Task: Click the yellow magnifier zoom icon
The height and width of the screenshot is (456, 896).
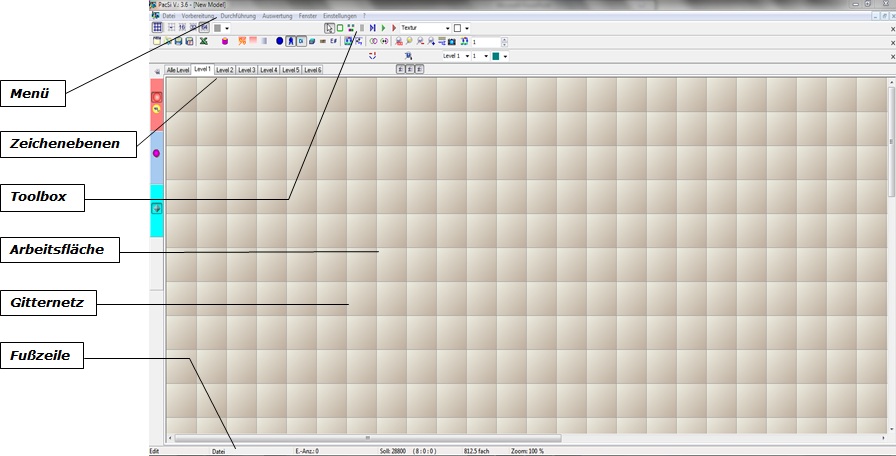Action: [x=409, y=41]
